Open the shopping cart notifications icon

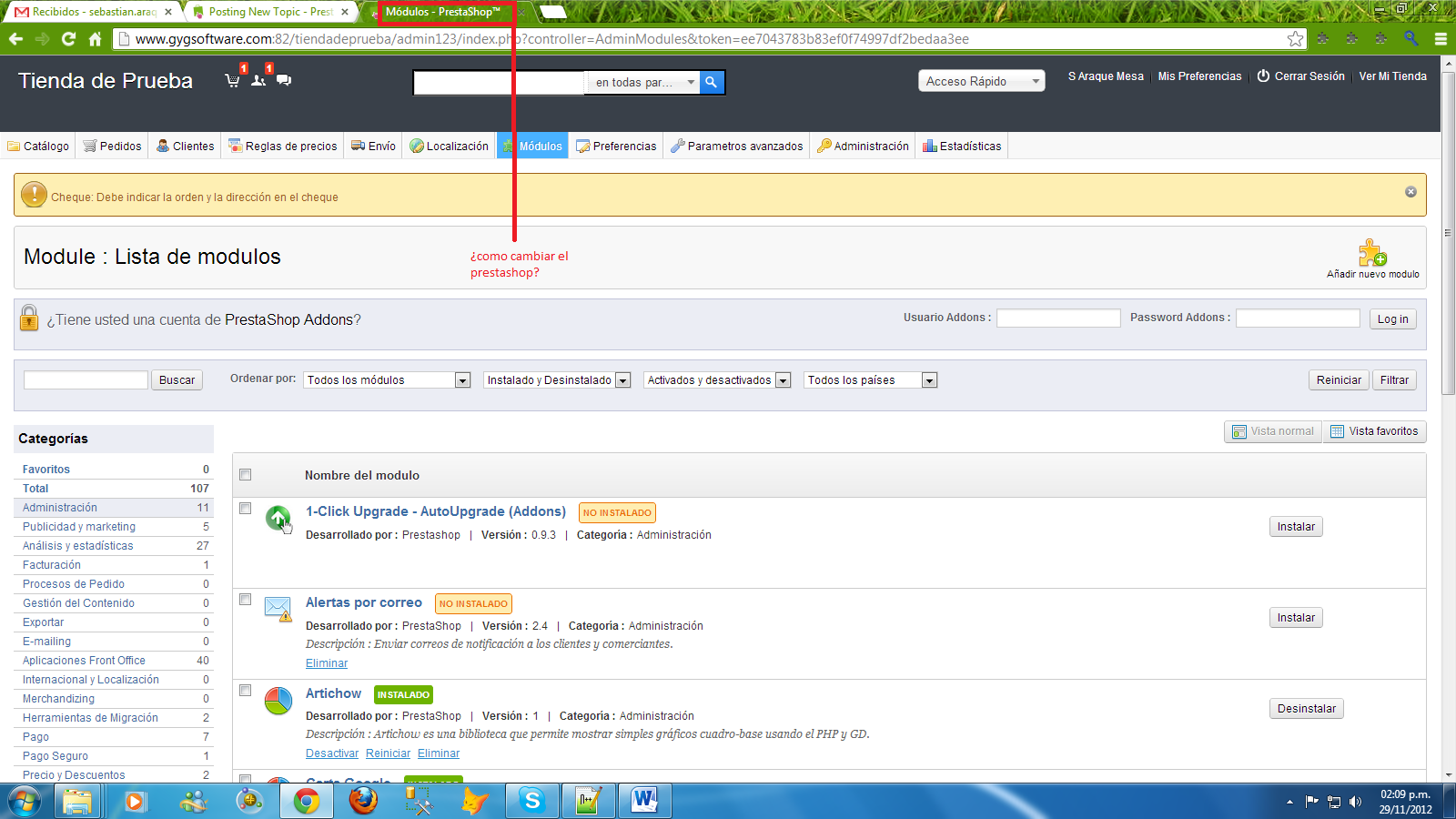233,80
